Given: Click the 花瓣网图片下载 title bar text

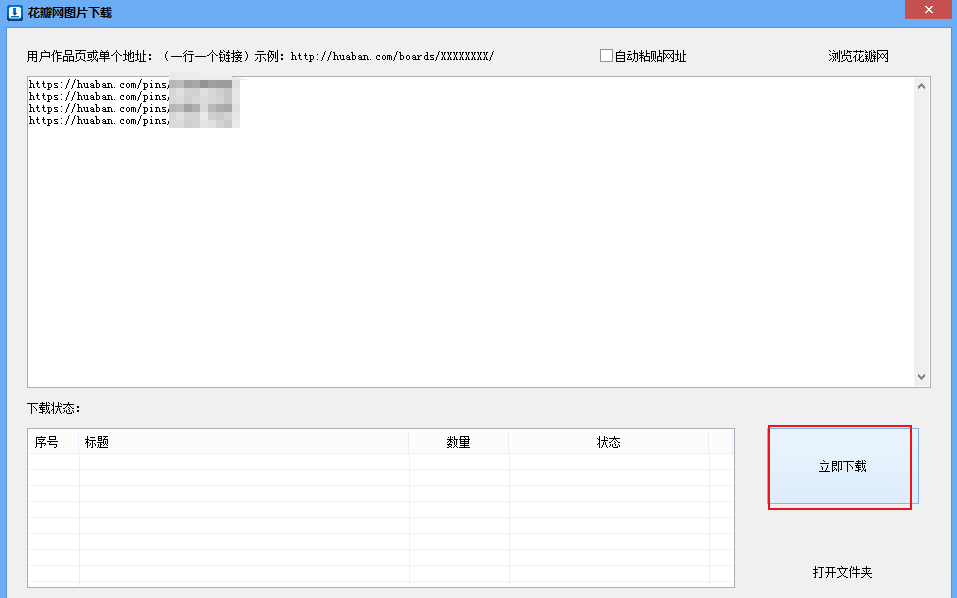Looking at the screenshot, I should click(x=70, y=13).
